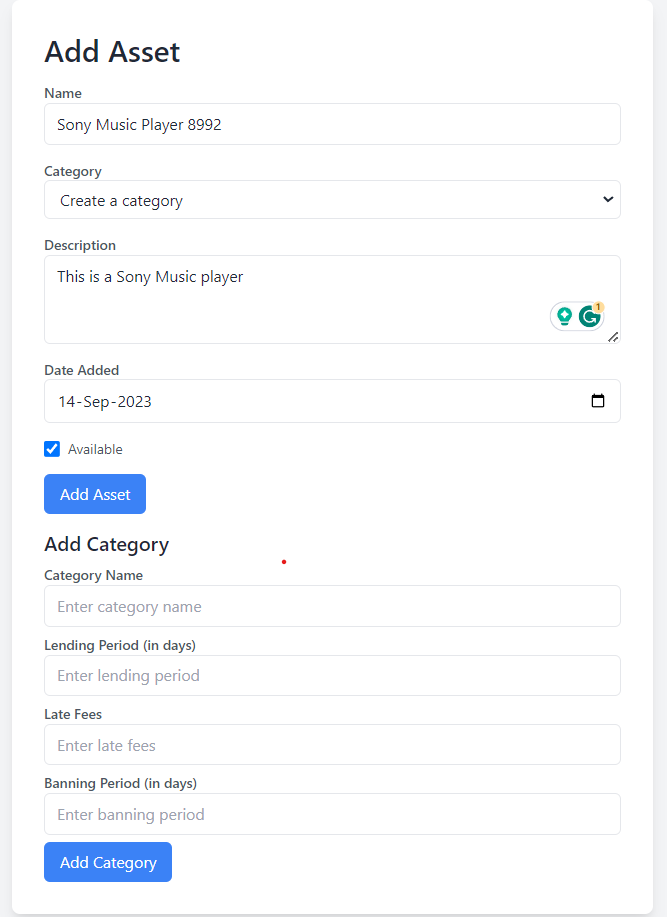Viewport: 667px width, 917px height.
Task: Click the Add Category button
Action: click(108, 862)
